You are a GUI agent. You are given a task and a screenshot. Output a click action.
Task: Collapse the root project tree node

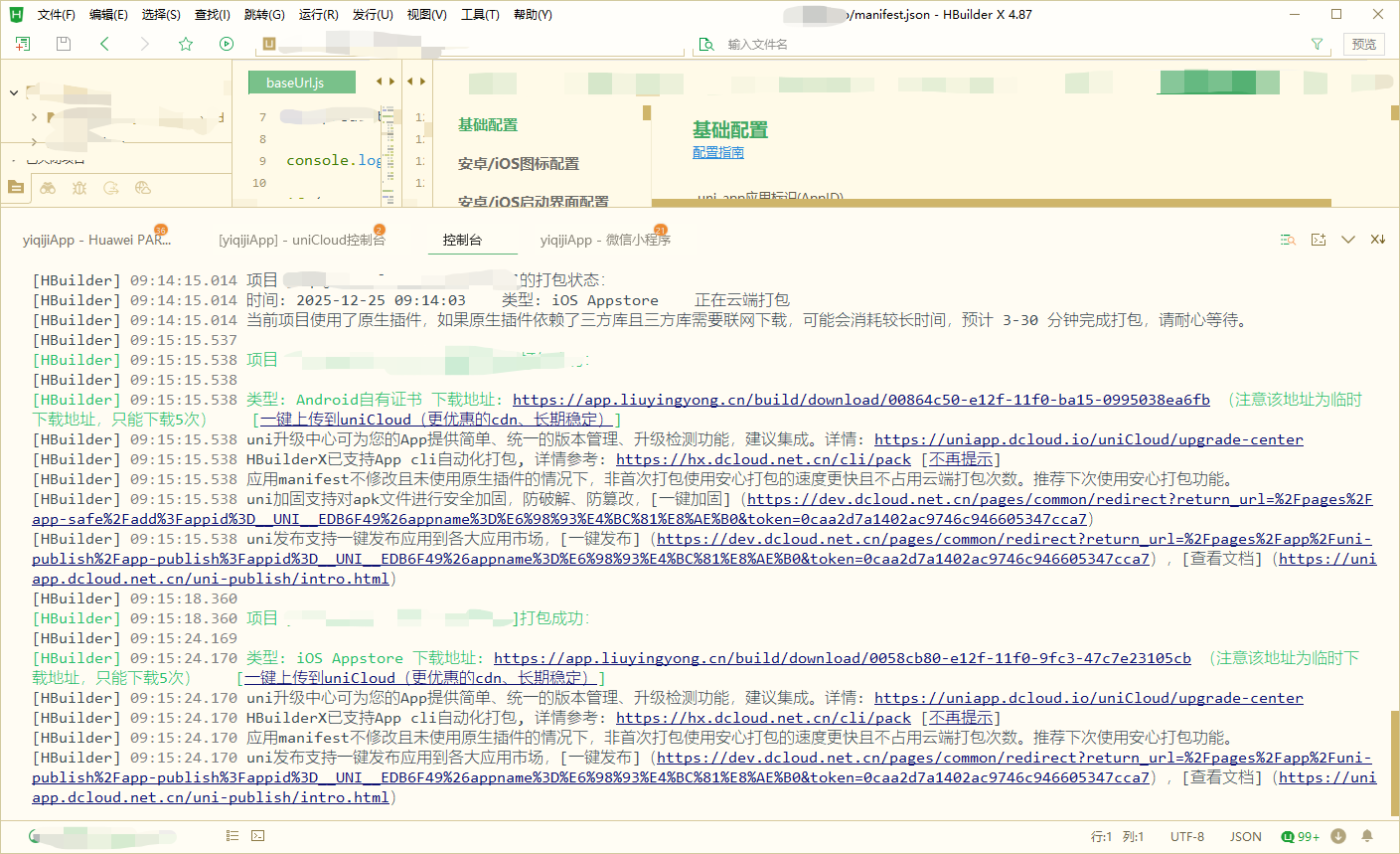(14, 92)
